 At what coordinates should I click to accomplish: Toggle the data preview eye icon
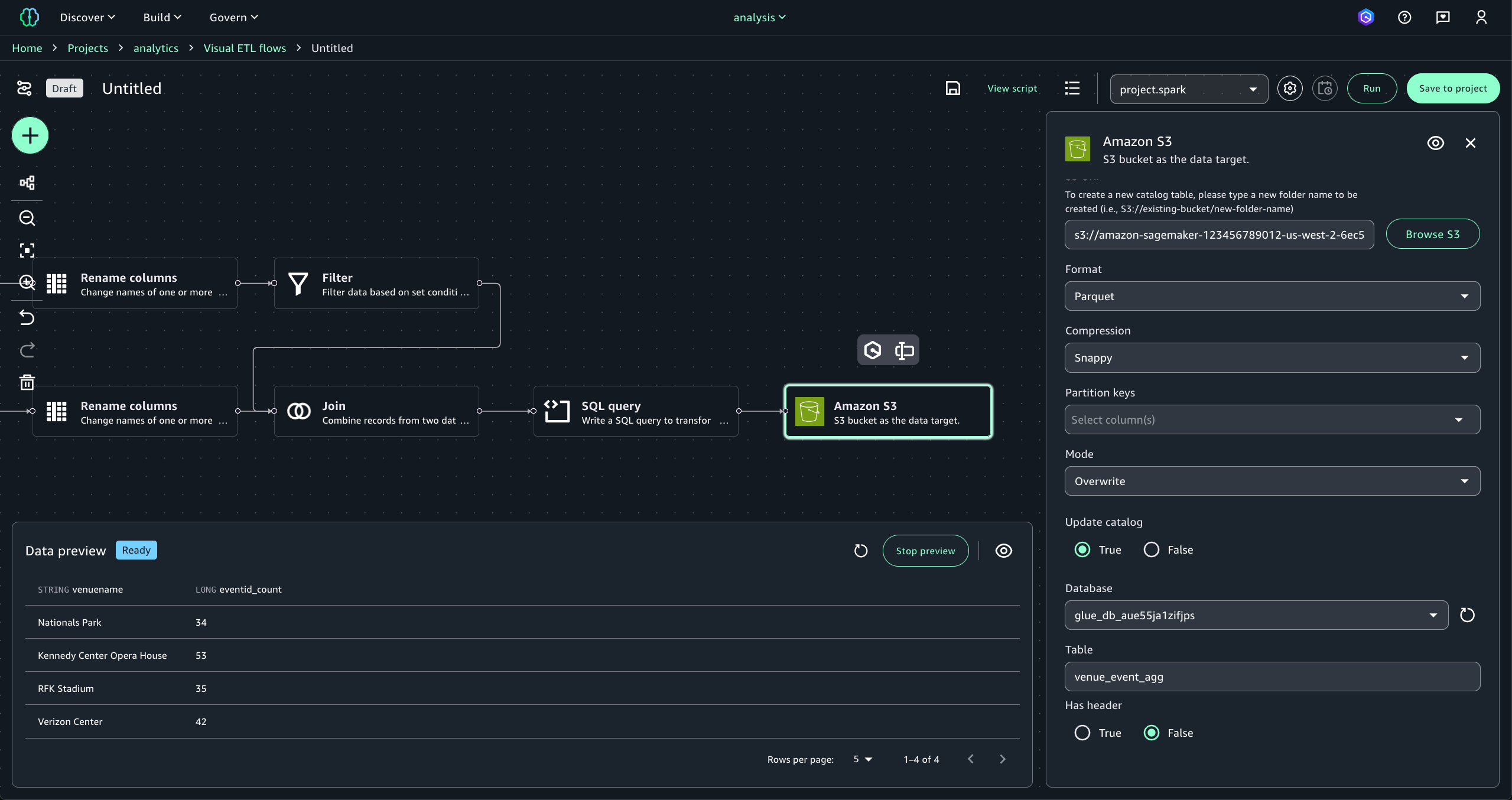point(1004,551)
